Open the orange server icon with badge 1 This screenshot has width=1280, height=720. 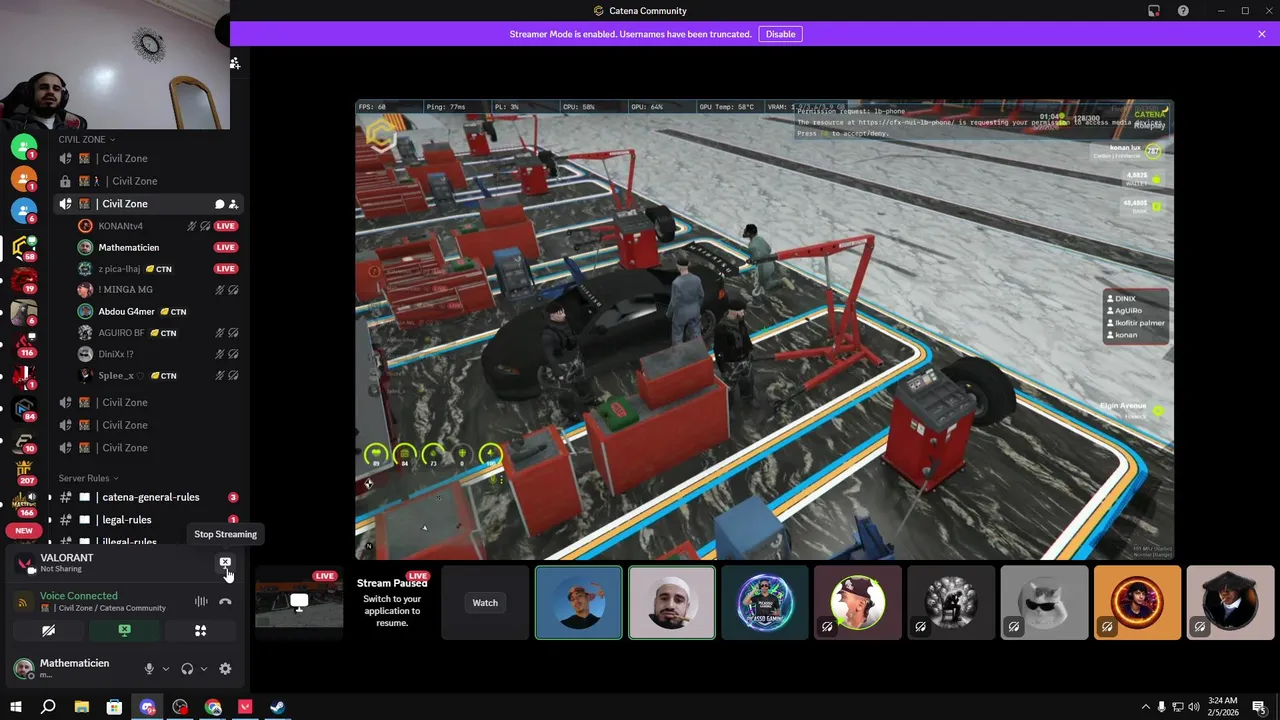pyautogui.click(x=24, y=179)
